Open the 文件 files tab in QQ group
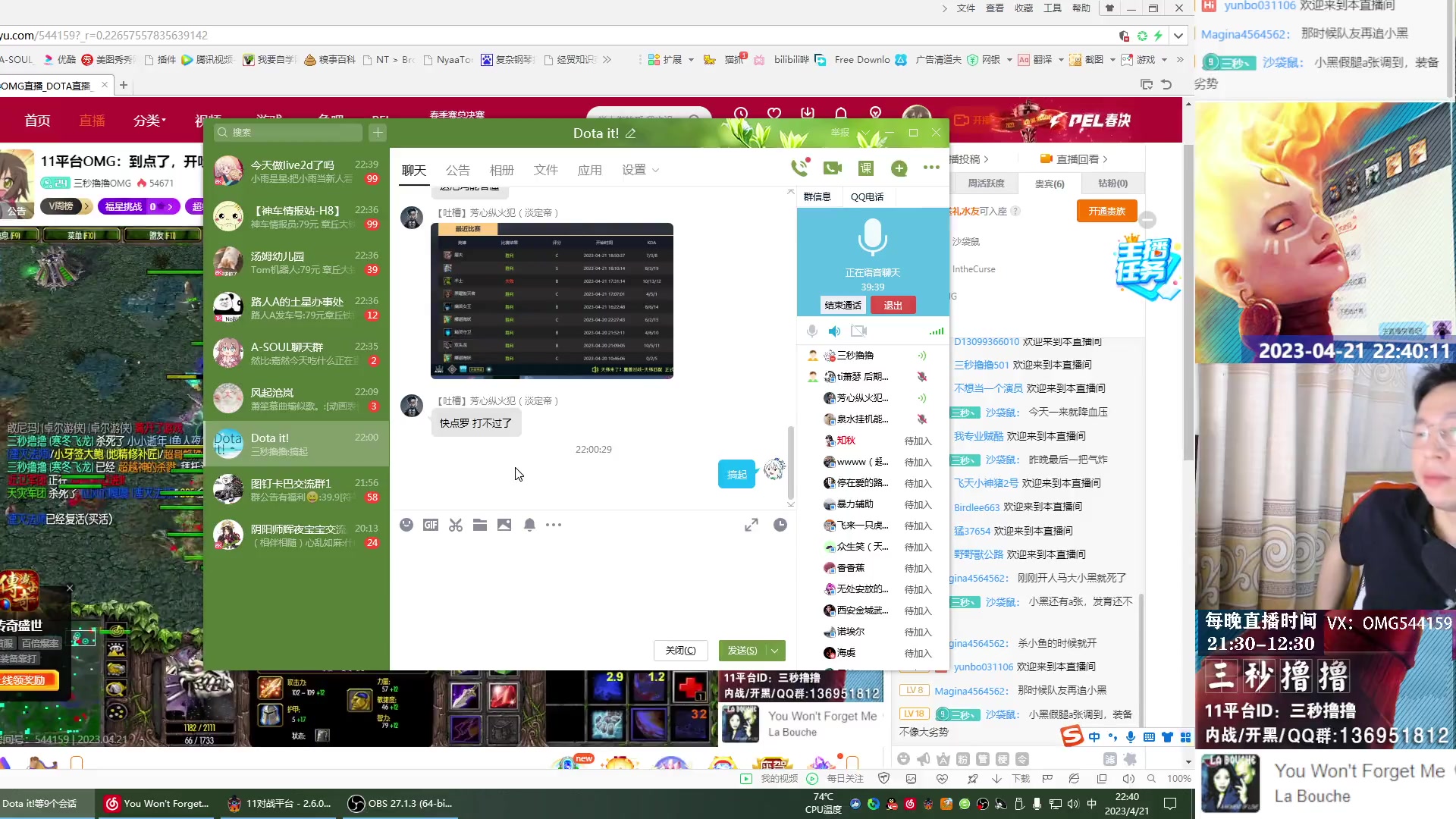The height and width of the screenshot is (819, 1456). (546, 170)
